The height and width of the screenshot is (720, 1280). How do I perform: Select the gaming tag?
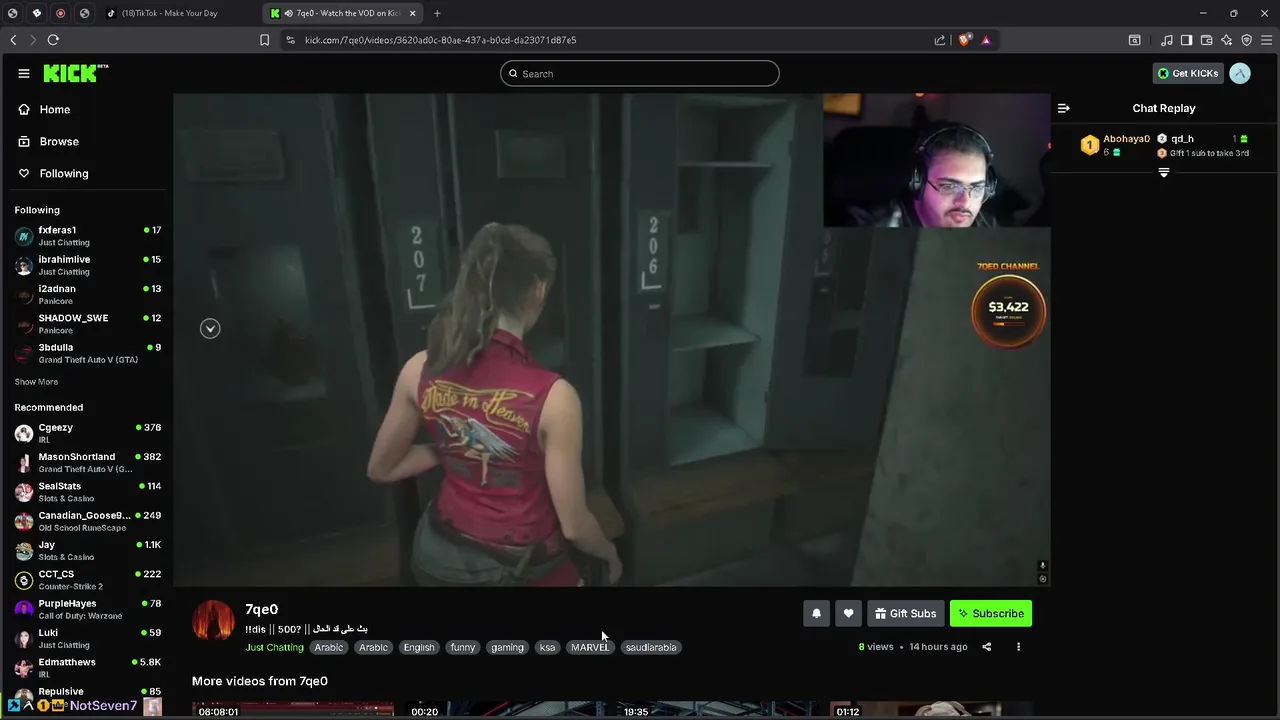click(507, 647)
